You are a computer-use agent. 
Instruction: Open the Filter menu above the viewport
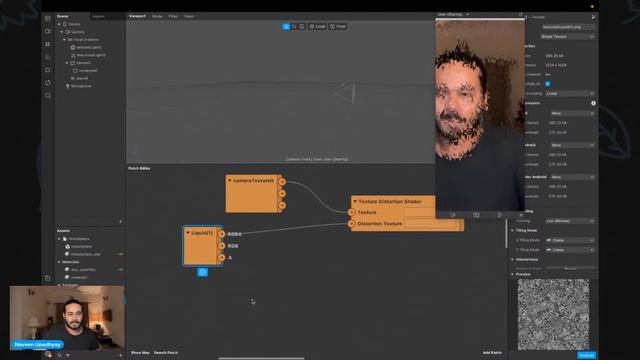173,16
